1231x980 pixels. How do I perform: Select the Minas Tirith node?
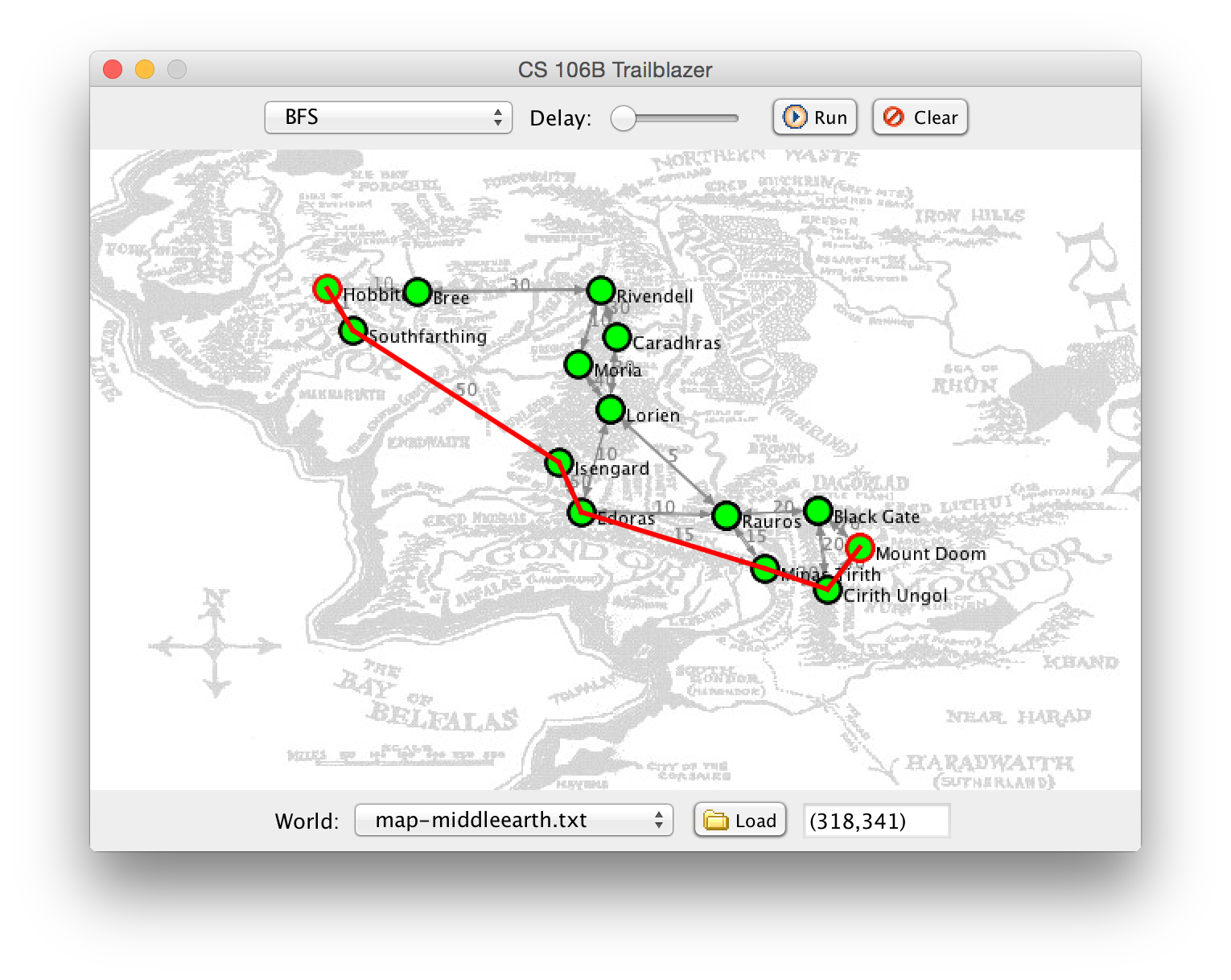click(x=764, y=570)
